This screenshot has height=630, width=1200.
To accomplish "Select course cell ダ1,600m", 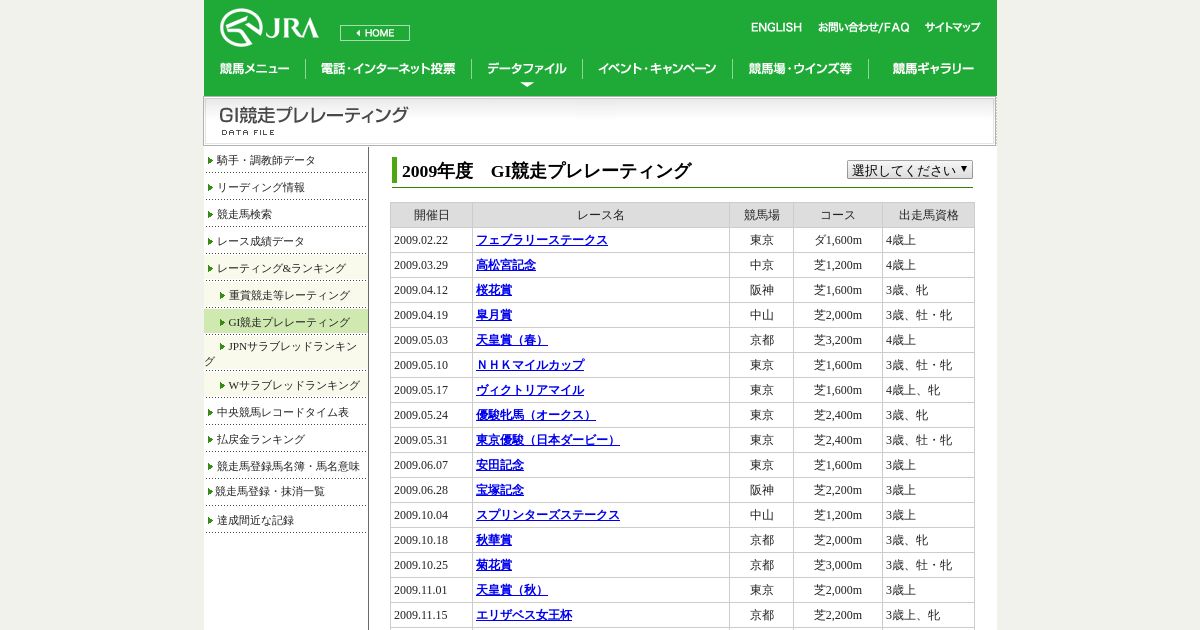I will click(838, 240).
